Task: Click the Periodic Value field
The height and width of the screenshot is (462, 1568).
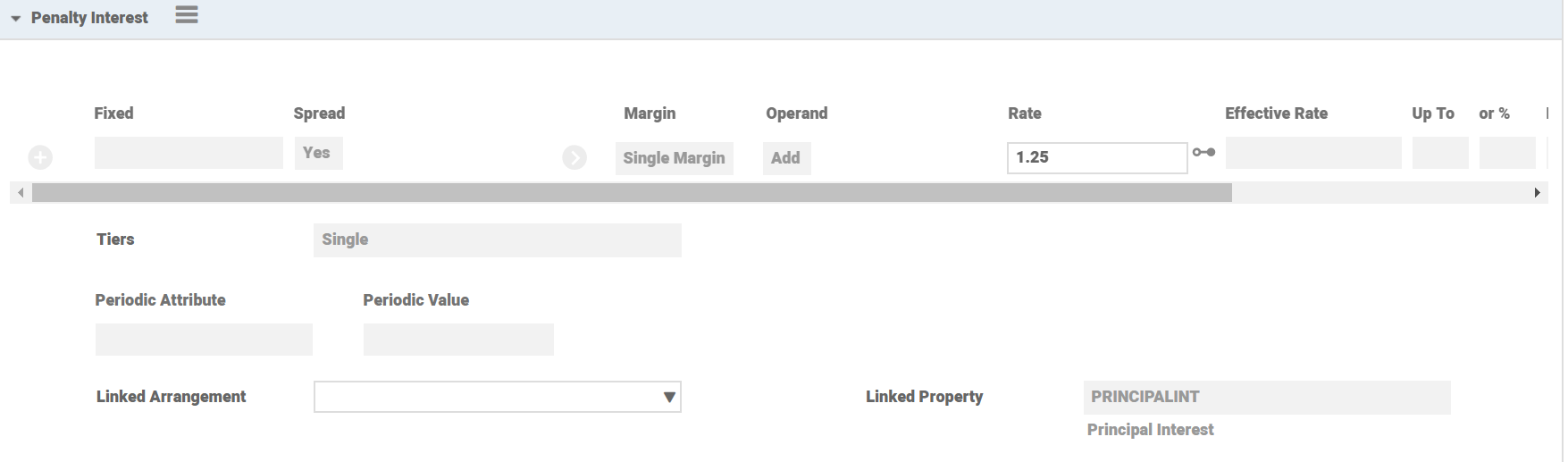Action: [x=458, y=340]
